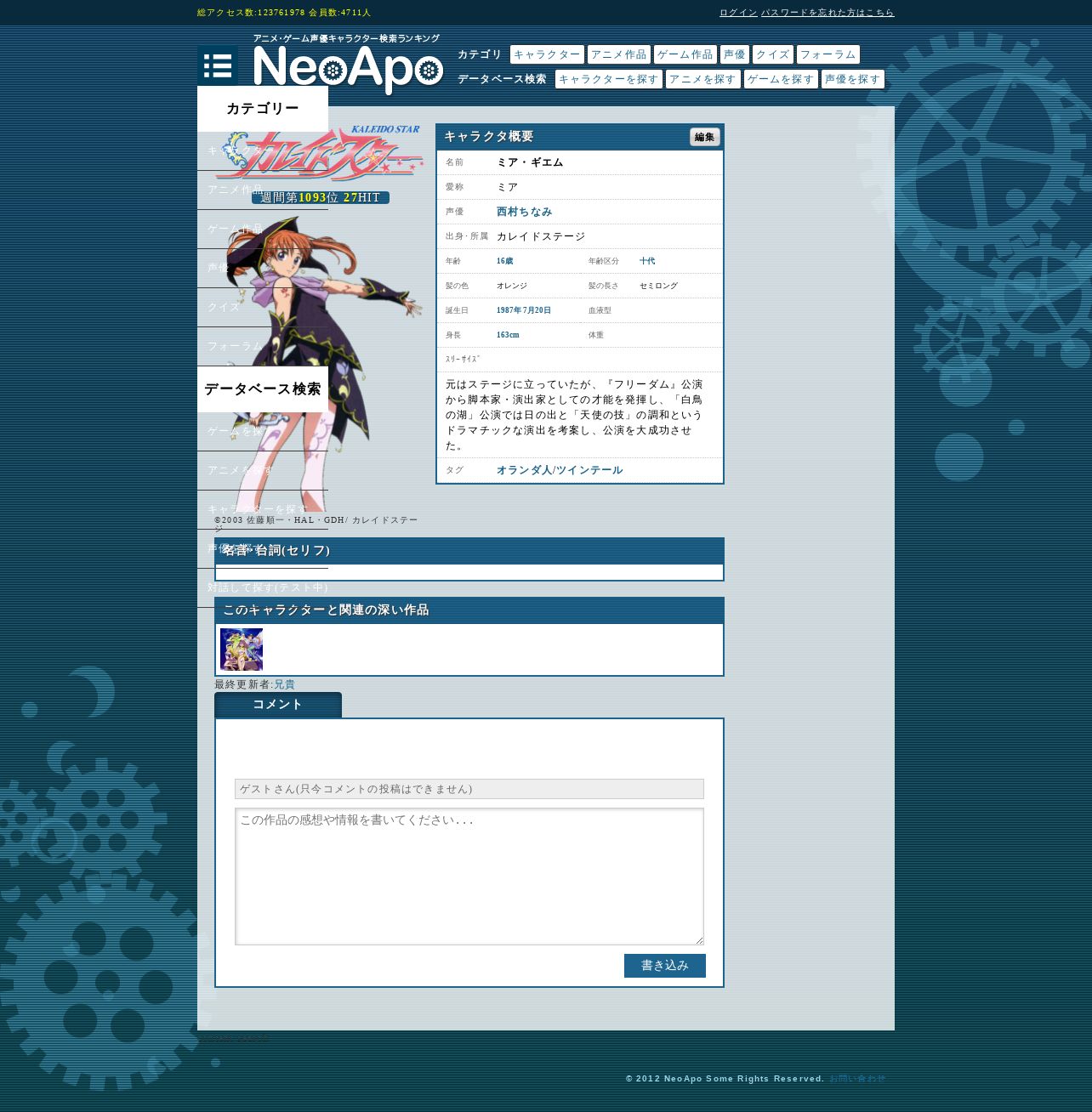
Task: Click ゲームを探す in the top search bar
Action: coord(781,79)
